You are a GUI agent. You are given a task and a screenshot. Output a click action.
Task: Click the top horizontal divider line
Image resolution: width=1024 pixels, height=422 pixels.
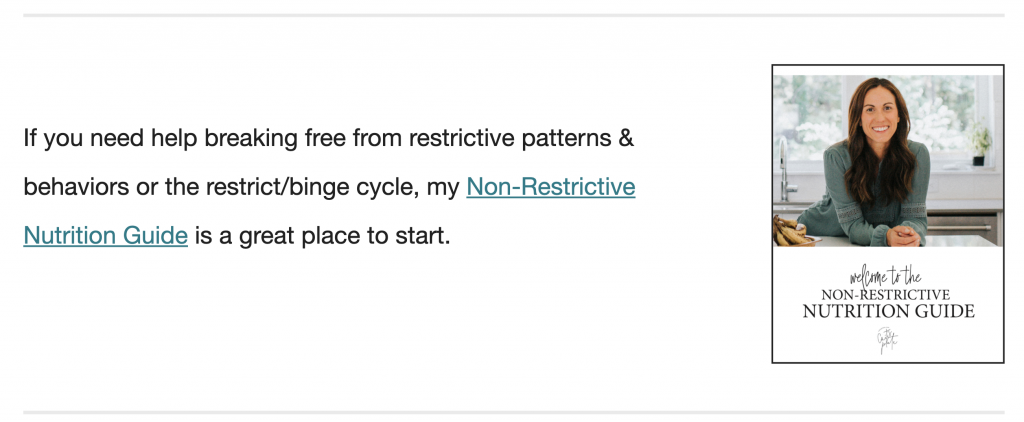(x=514, y=15)
